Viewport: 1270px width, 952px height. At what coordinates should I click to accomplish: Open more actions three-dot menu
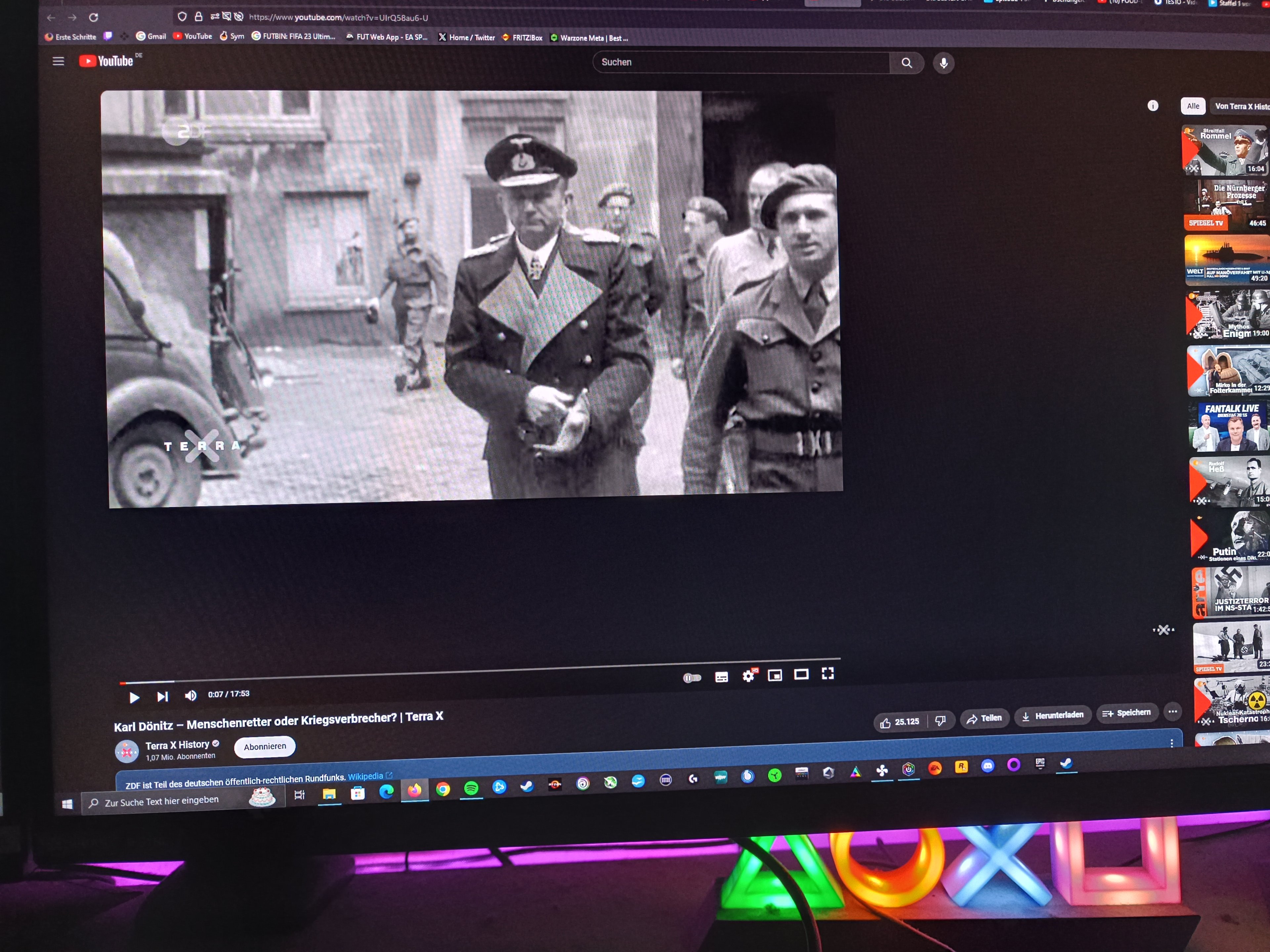(x=1172, y=712)
